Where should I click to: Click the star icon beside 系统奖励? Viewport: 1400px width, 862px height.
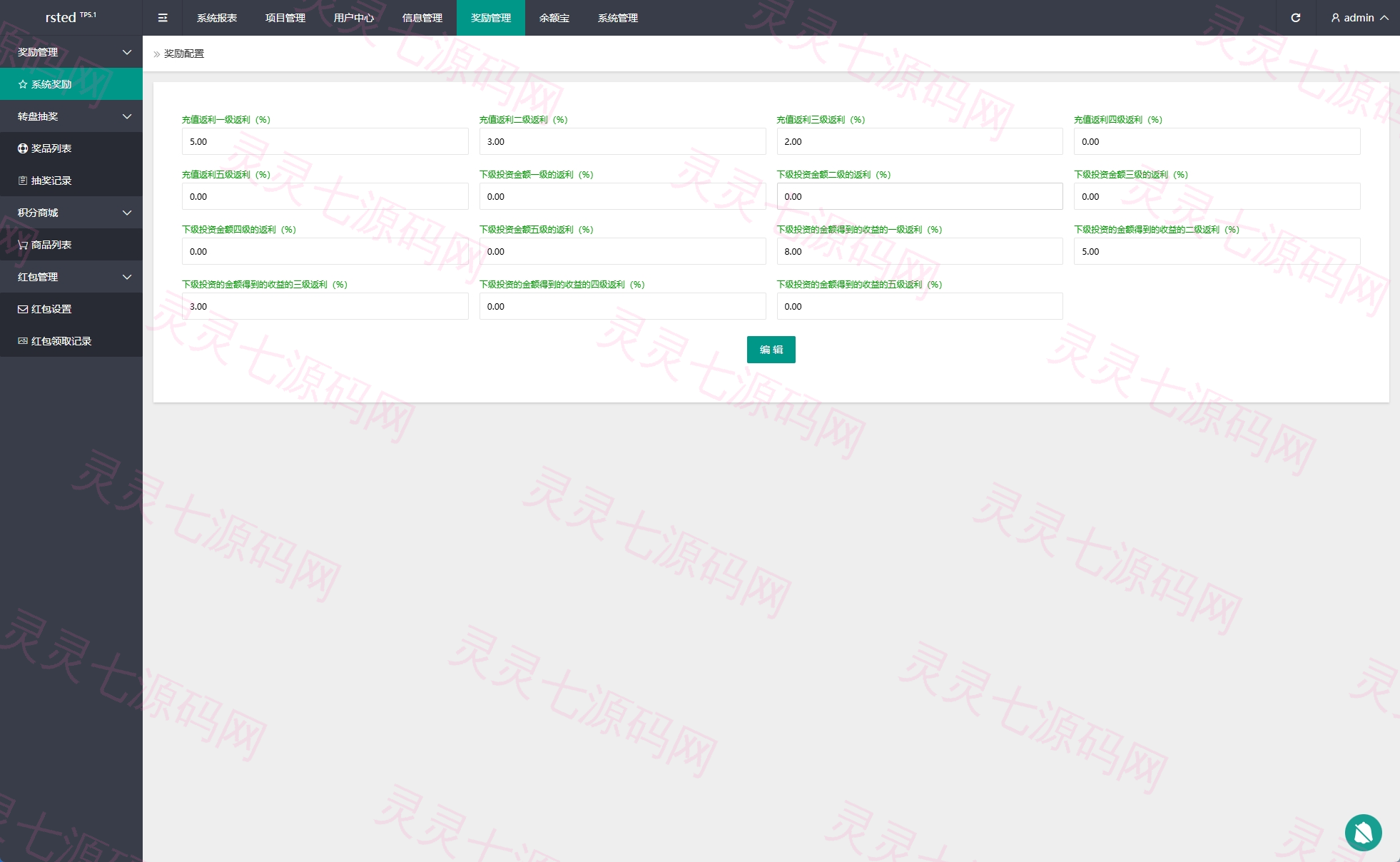(23, 84)
